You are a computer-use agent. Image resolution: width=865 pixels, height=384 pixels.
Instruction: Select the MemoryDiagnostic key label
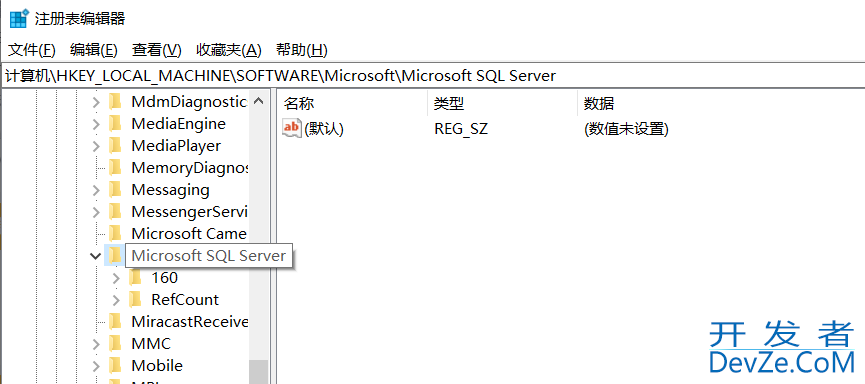tap(190, 167)
